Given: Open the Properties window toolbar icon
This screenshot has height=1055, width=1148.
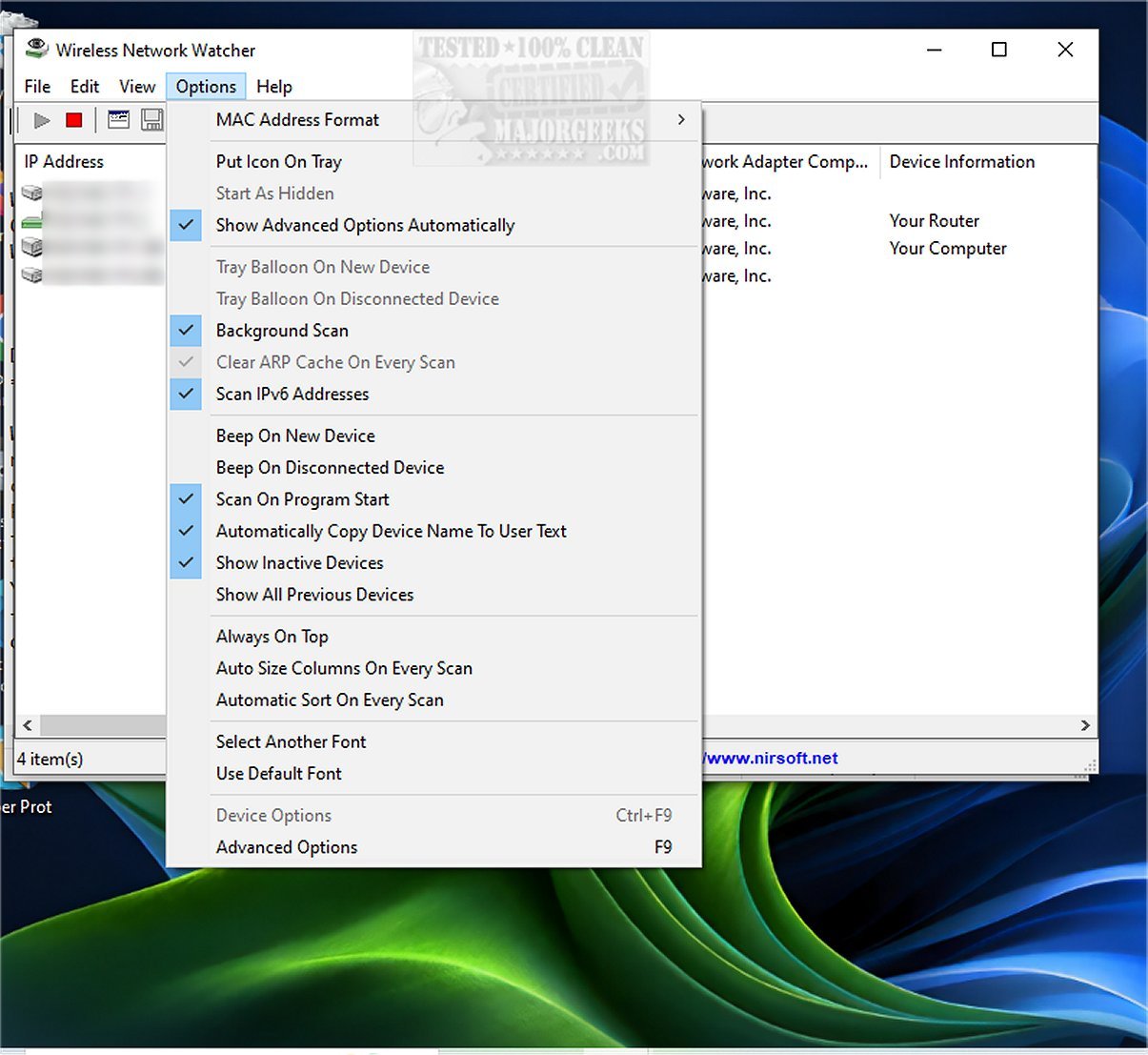Looking at the screenshot, I should tap(118, 120).
